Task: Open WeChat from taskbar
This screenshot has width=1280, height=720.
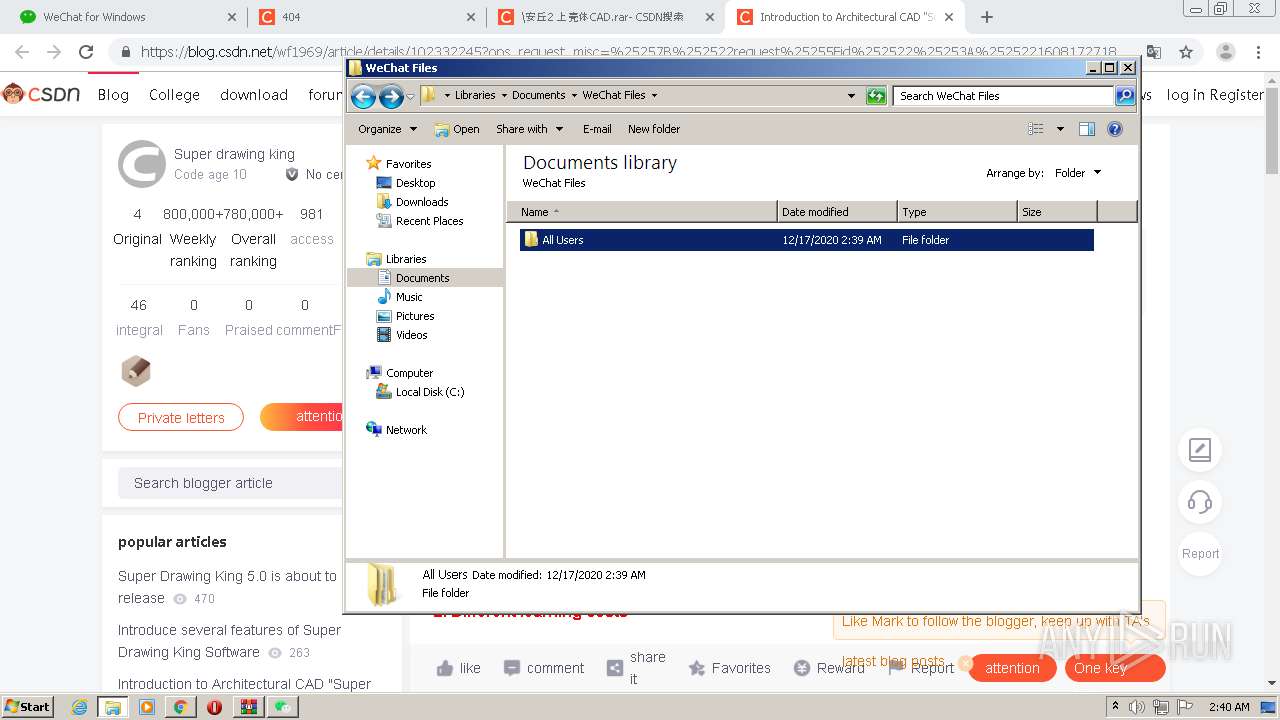Action: pos(284,706)
